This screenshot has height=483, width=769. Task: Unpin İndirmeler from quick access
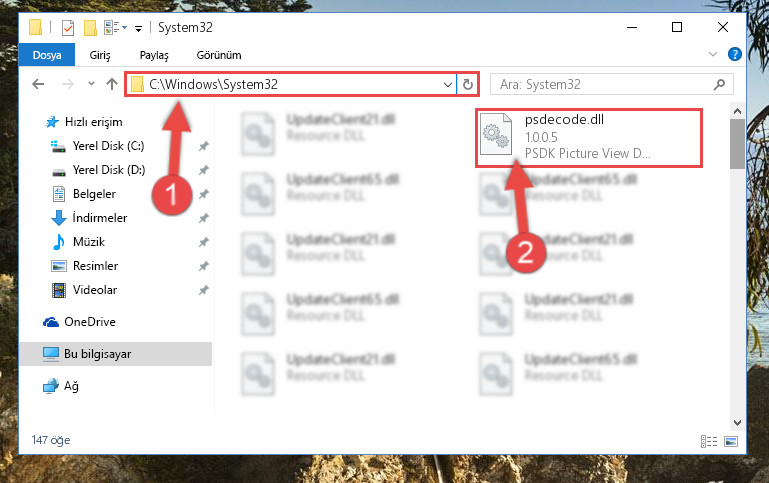click(x=204, y=218)
